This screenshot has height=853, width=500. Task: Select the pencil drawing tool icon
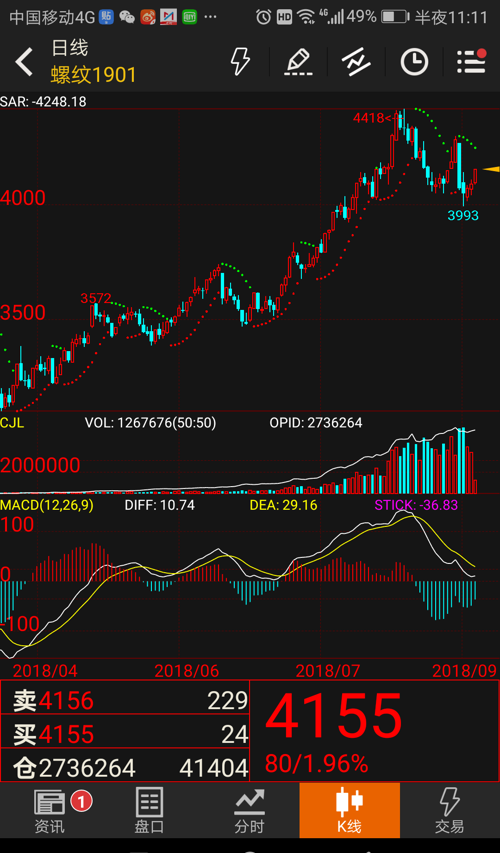(298, 62)
